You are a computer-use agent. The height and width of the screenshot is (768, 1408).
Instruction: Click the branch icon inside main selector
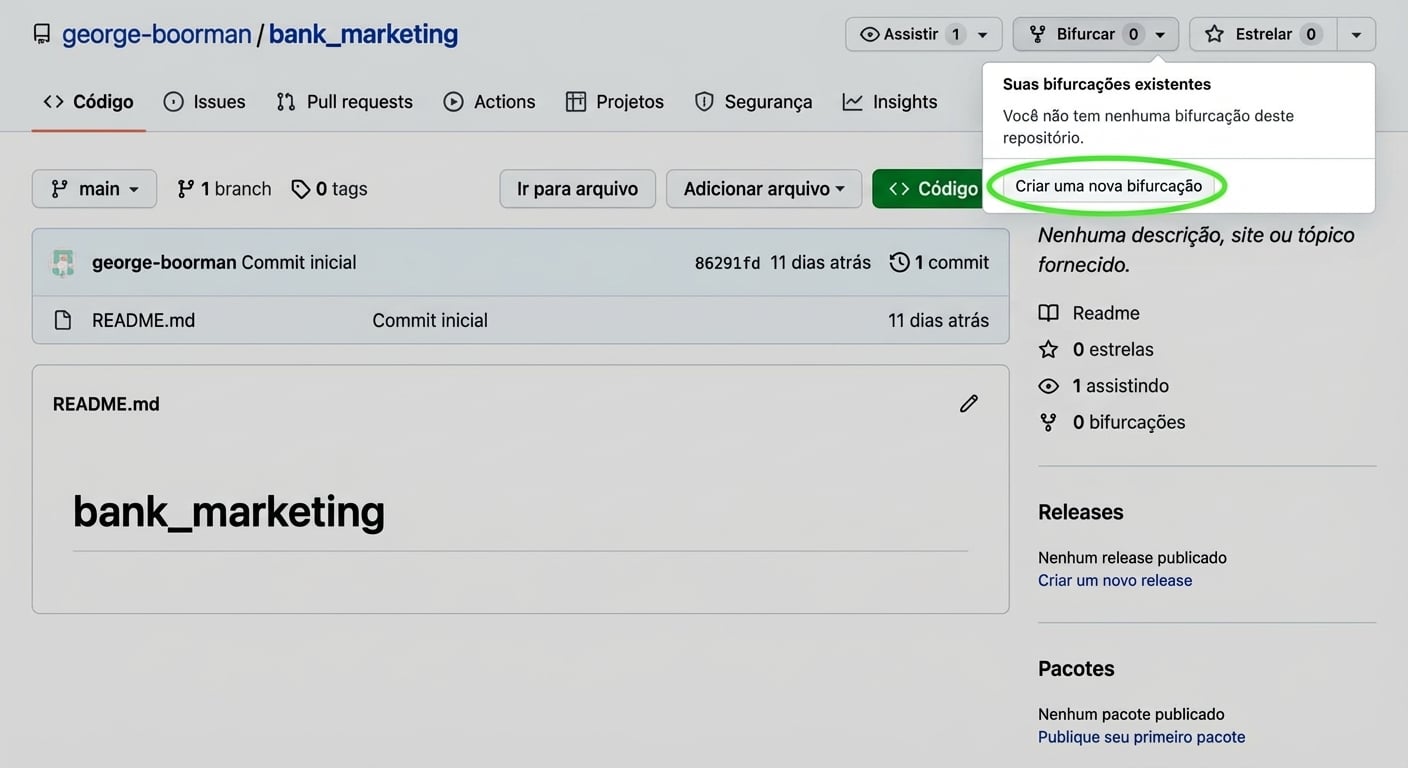pyautogui.click(x=59, y=189)
